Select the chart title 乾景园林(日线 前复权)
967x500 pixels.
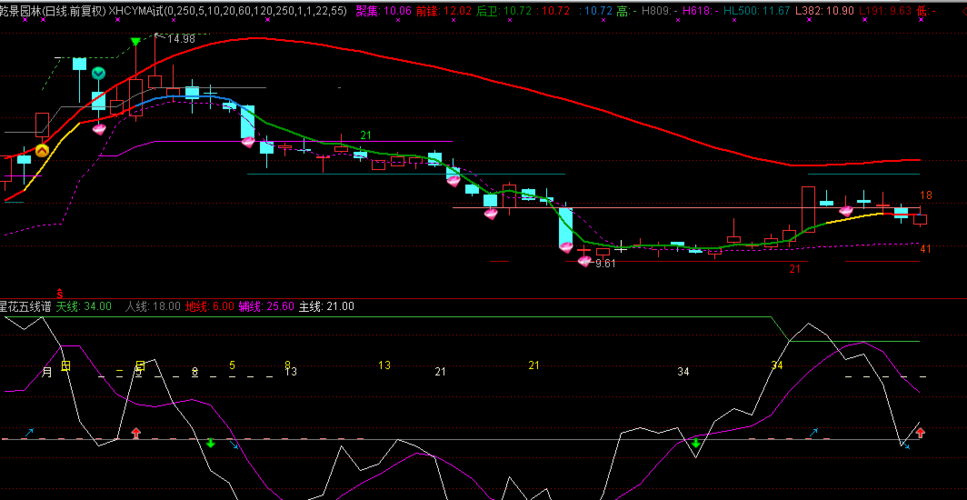[52, 10]
